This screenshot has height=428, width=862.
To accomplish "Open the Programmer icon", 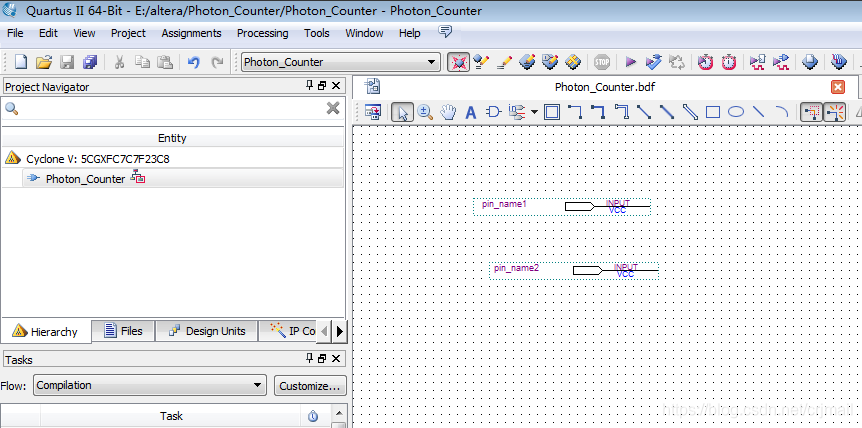I will 838,62.
